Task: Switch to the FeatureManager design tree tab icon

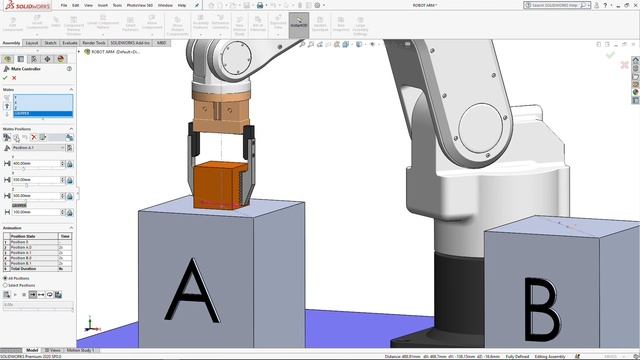Action: 8,59
